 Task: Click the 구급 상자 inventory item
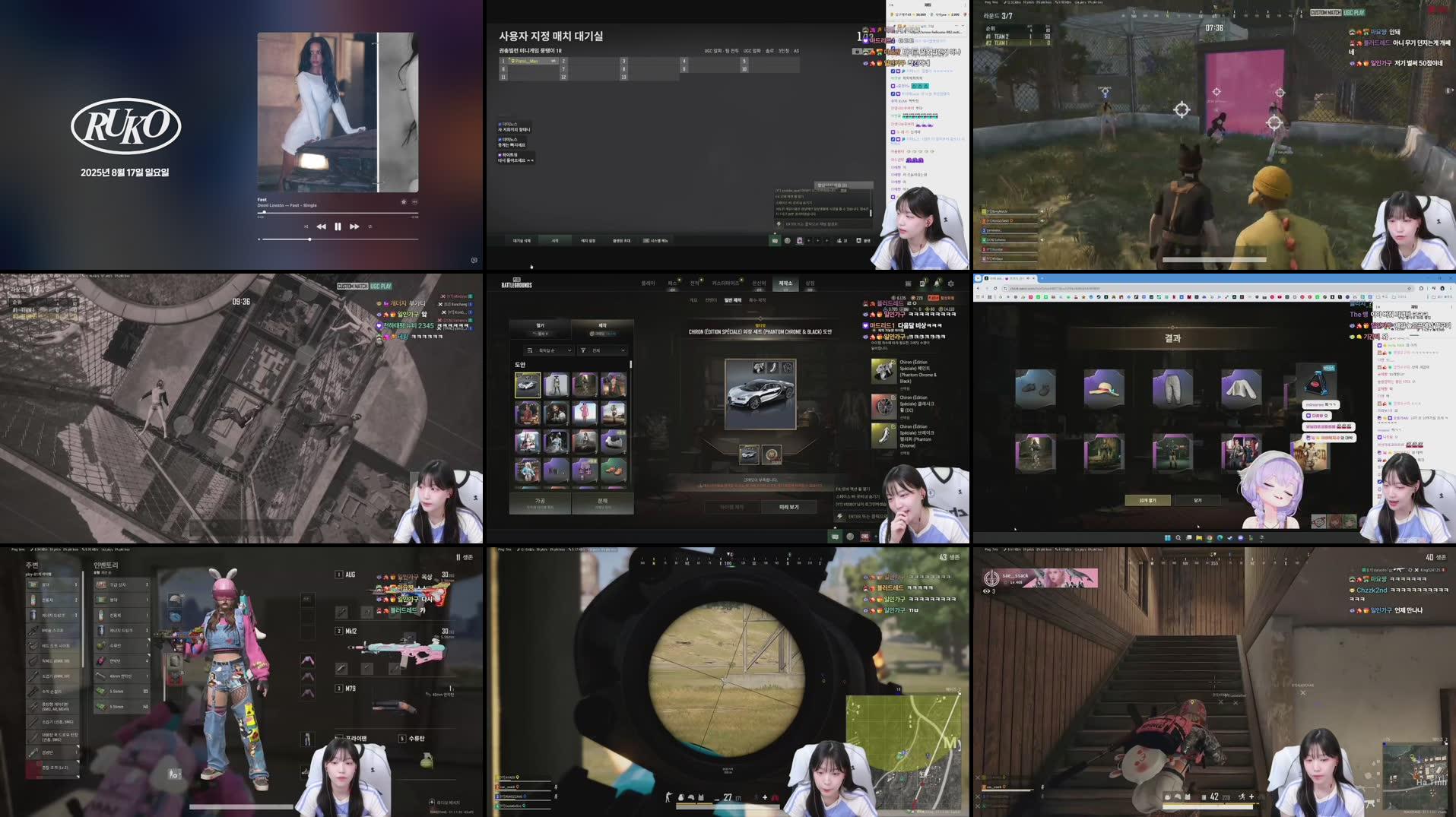tap(122, 584)
